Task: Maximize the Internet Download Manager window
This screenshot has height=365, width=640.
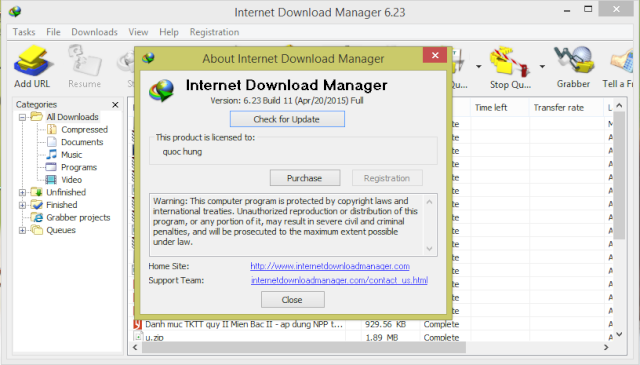Action: click(x=588, y=9)
